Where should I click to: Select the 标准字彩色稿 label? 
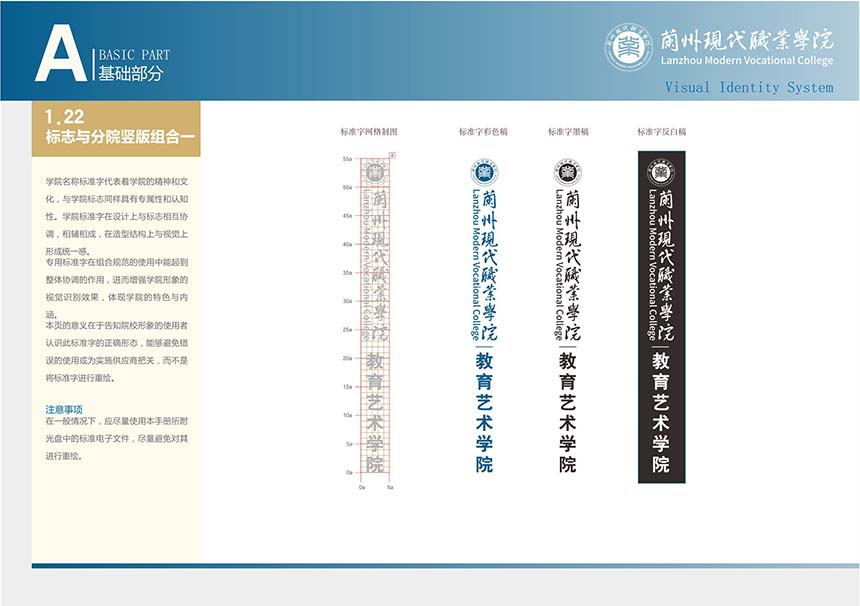[483, 132]
